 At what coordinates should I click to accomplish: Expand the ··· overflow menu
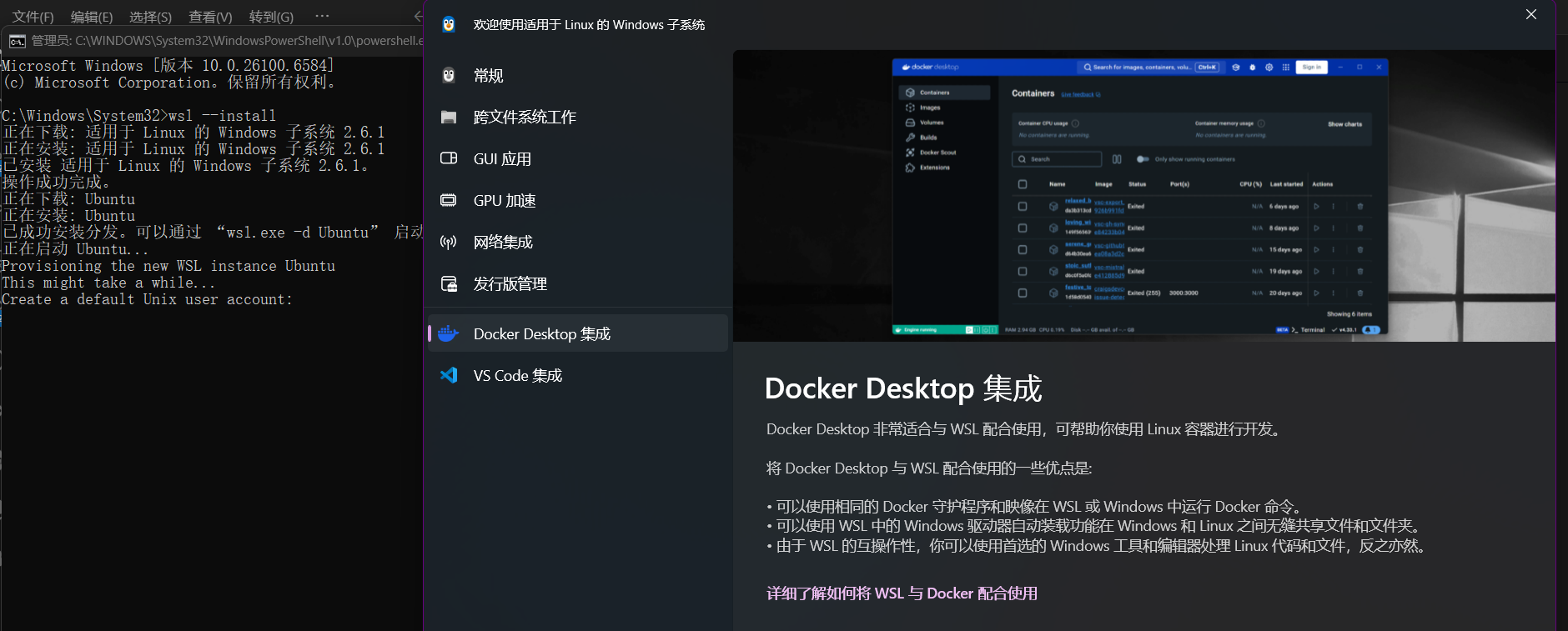(322, 16)
